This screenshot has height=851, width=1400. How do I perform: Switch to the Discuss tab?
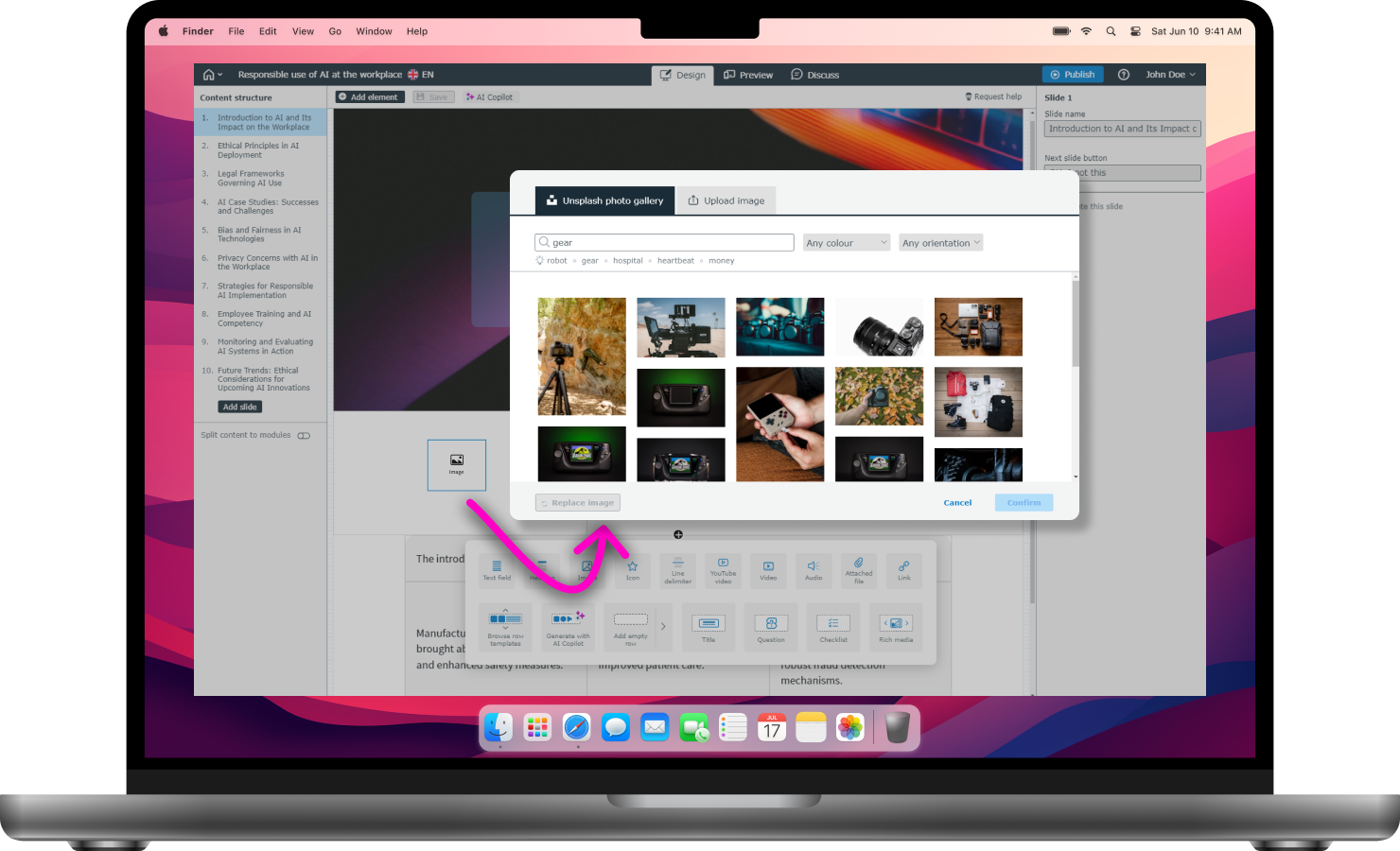[x=814, y=75]
